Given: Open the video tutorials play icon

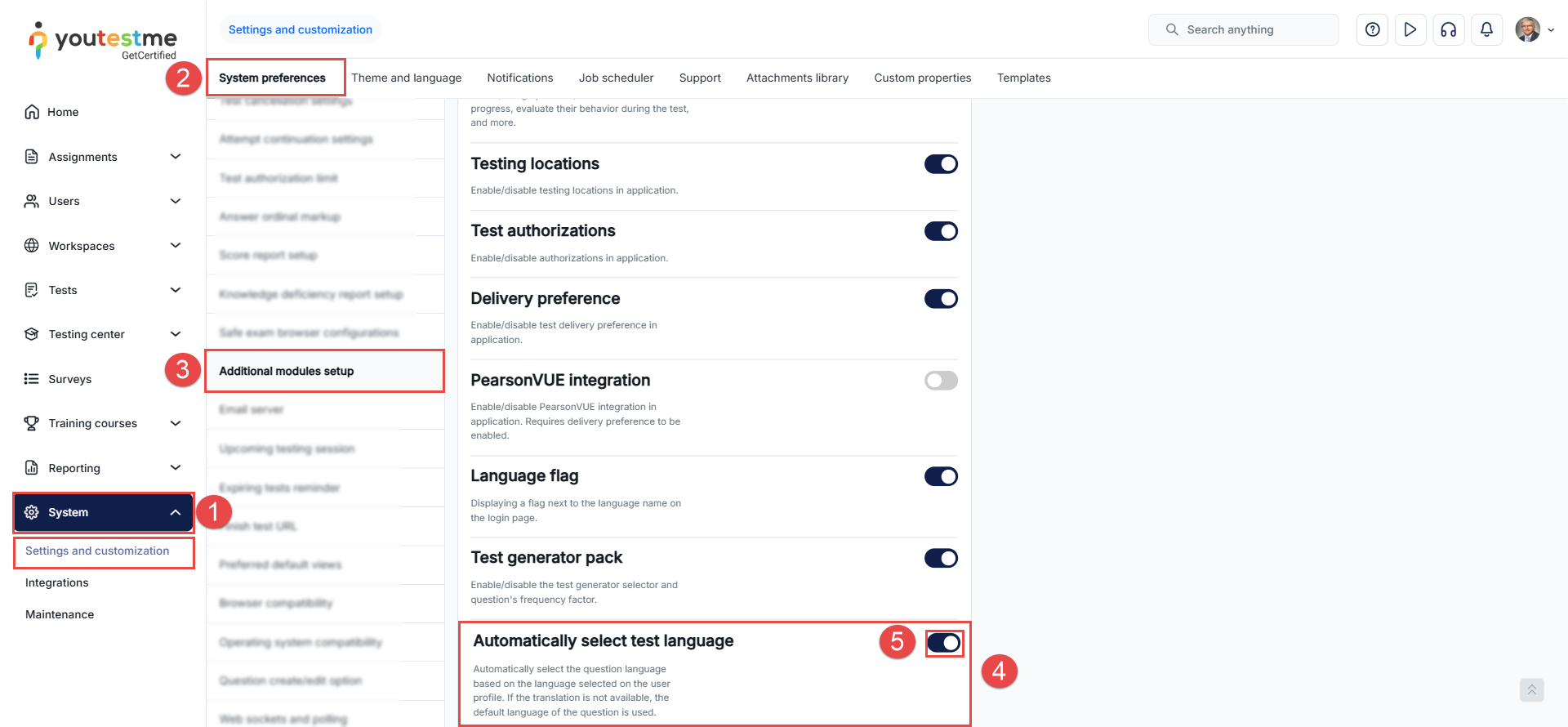Looking at the screenshot, I should tap(1410, 29).
